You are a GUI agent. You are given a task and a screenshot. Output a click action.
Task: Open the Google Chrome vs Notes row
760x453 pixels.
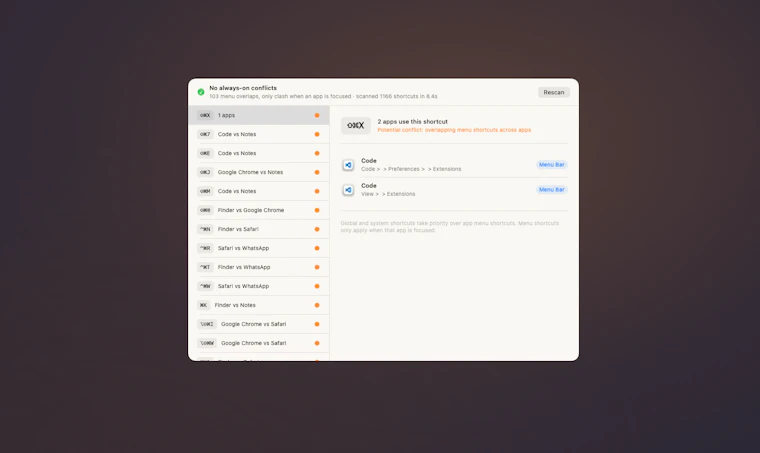point(259,172)
